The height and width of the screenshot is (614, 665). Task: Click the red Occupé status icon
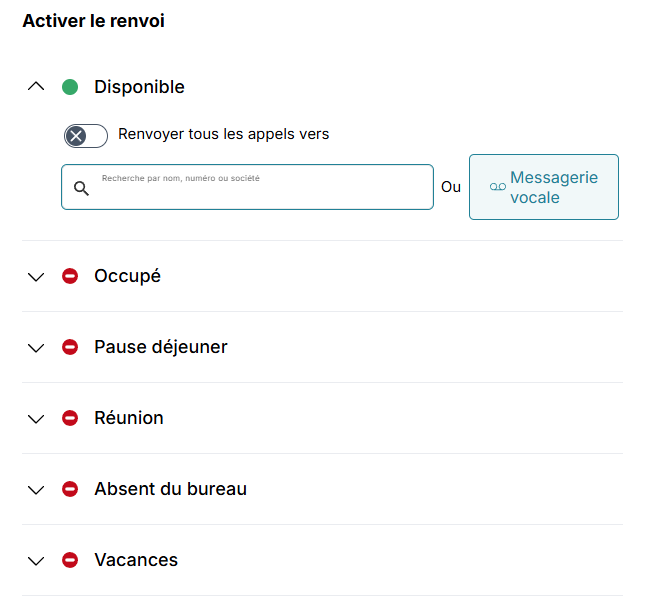coord(70,276)
